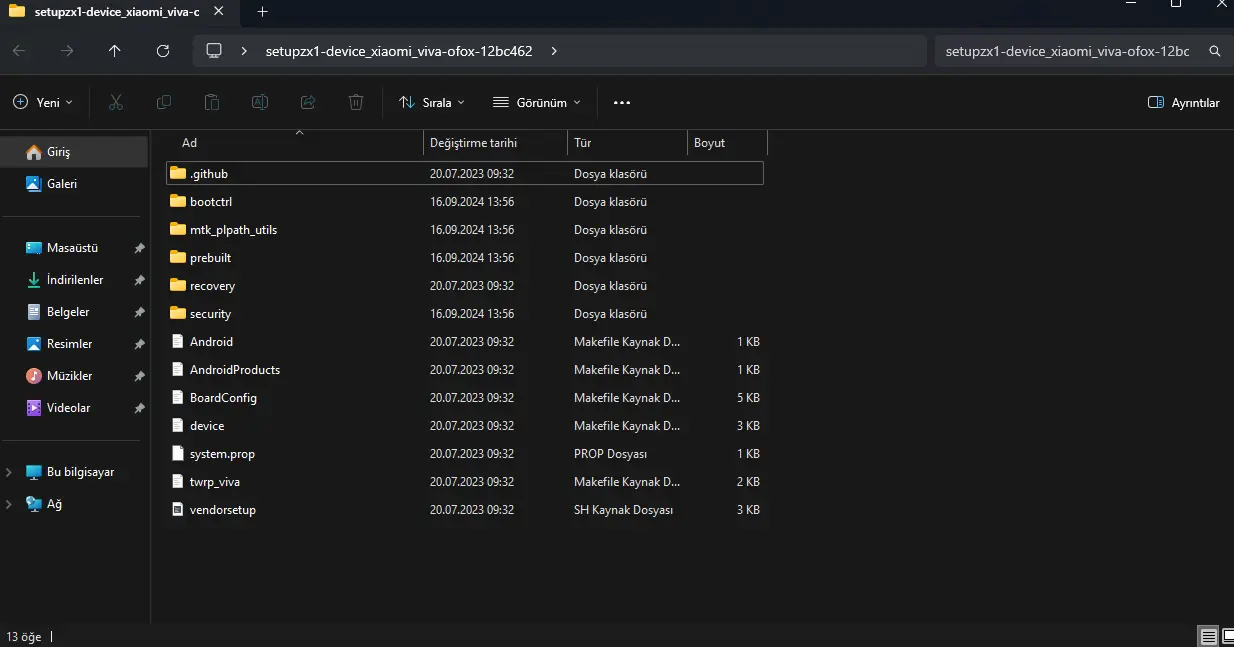The image size is (1234, 647).
Task: Toggle the Ayrıntılar details pane
Action: [1184, 102]
